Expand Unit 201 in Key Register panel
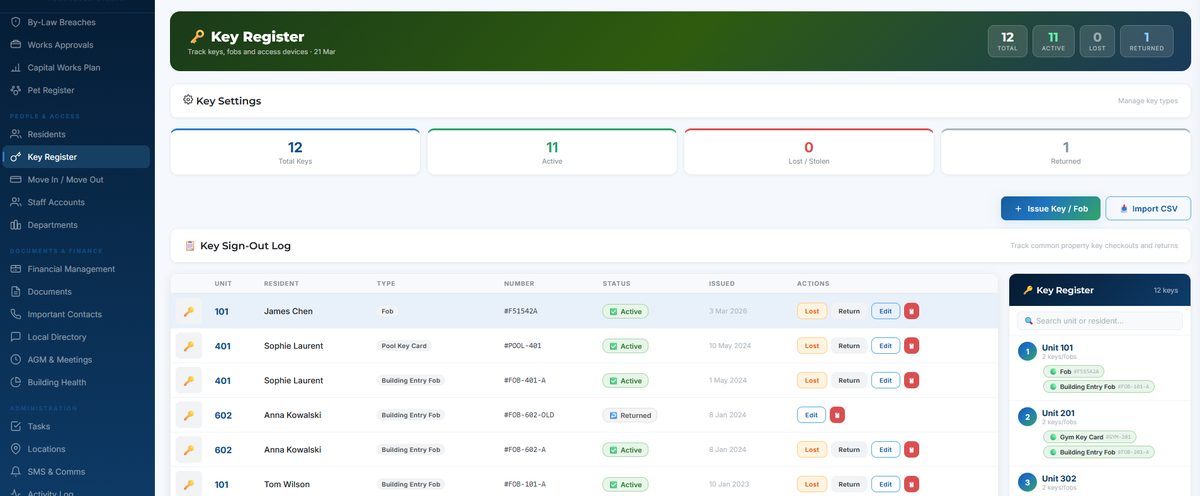Screen dimensions: 1200x496 pyautogui.click(x=1057, y=413)
